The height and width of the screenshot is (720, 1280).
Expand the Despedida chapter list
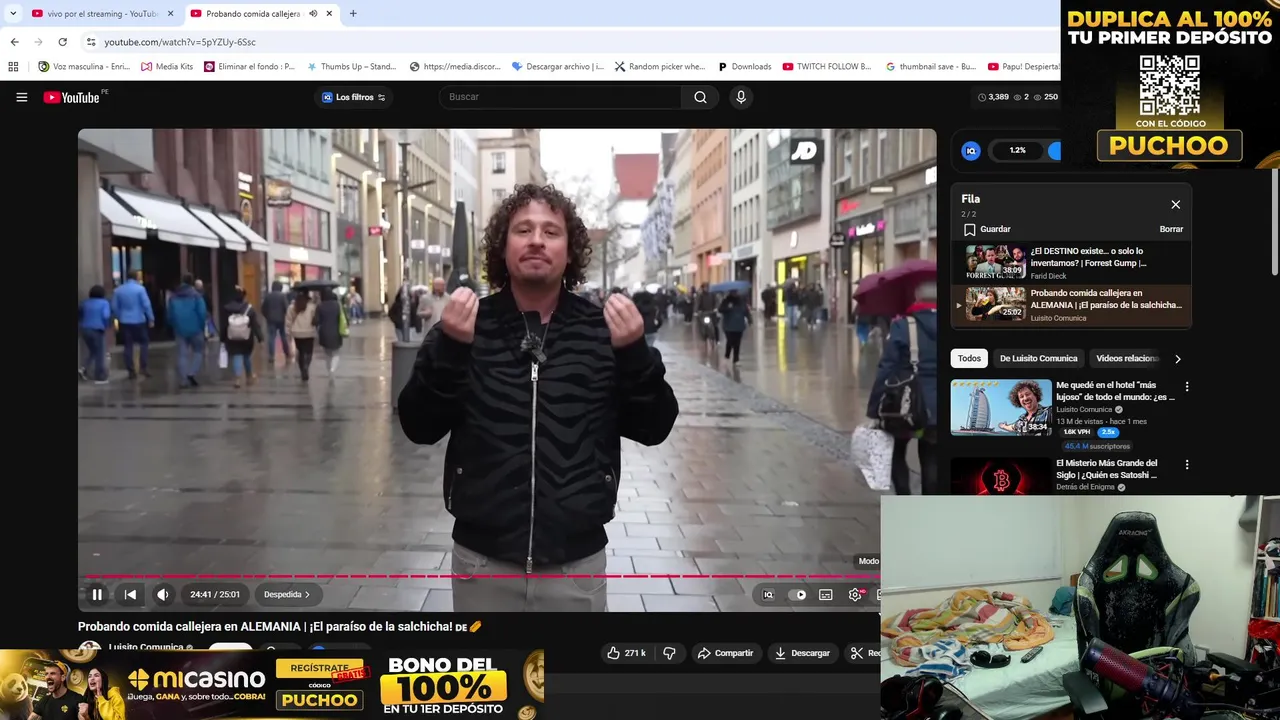pos(287,594)
